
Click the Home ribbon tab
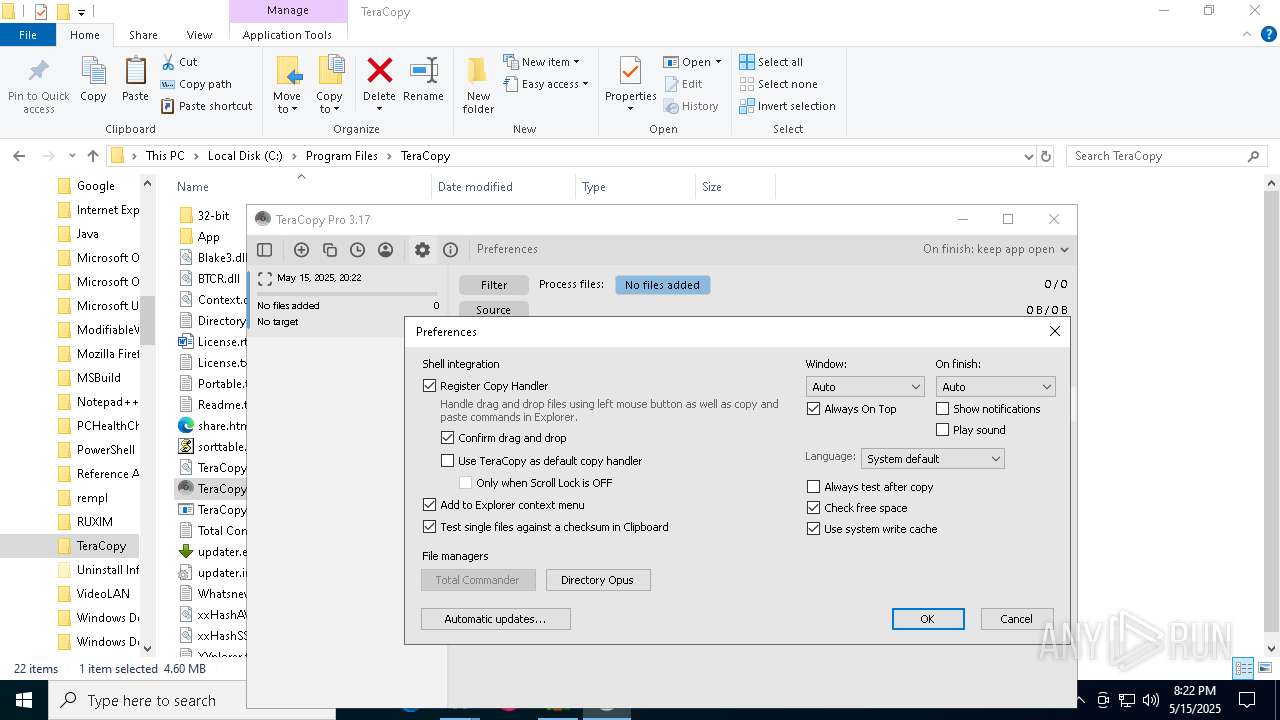pyautogui.click(x=85, y=35)
